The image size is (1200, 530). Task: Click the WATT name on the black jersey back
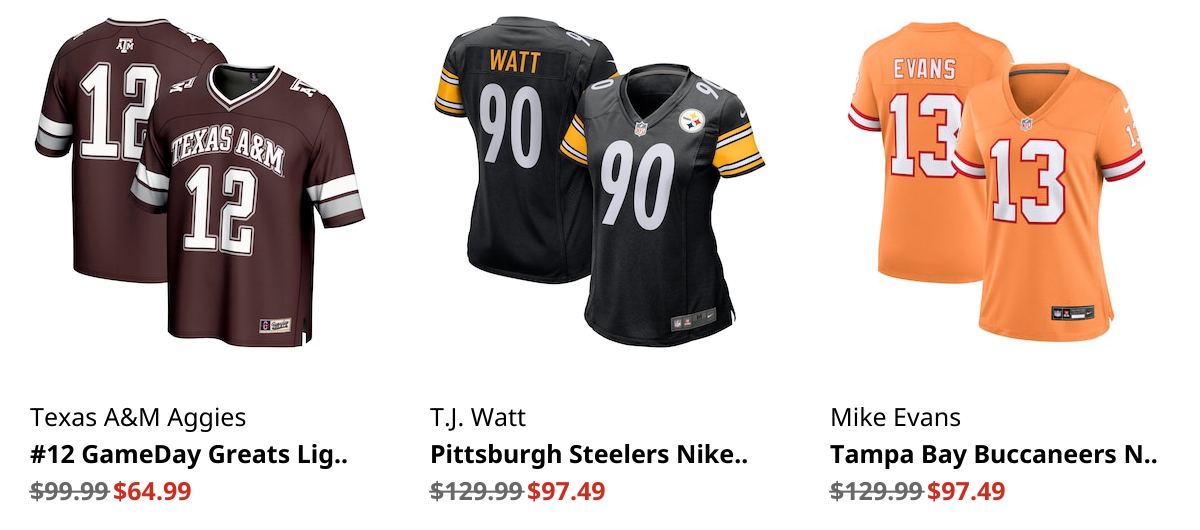click(515, 62)
